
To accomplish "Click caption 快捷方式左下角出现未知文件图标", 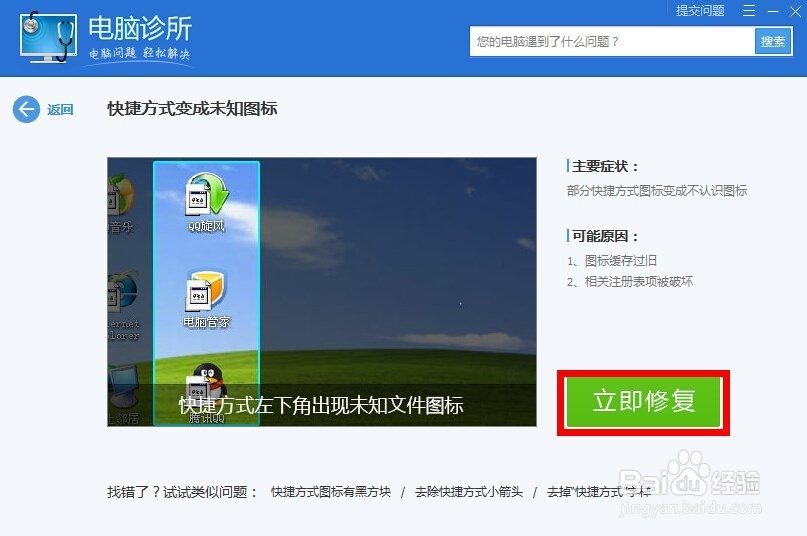I will coord(321,405).
